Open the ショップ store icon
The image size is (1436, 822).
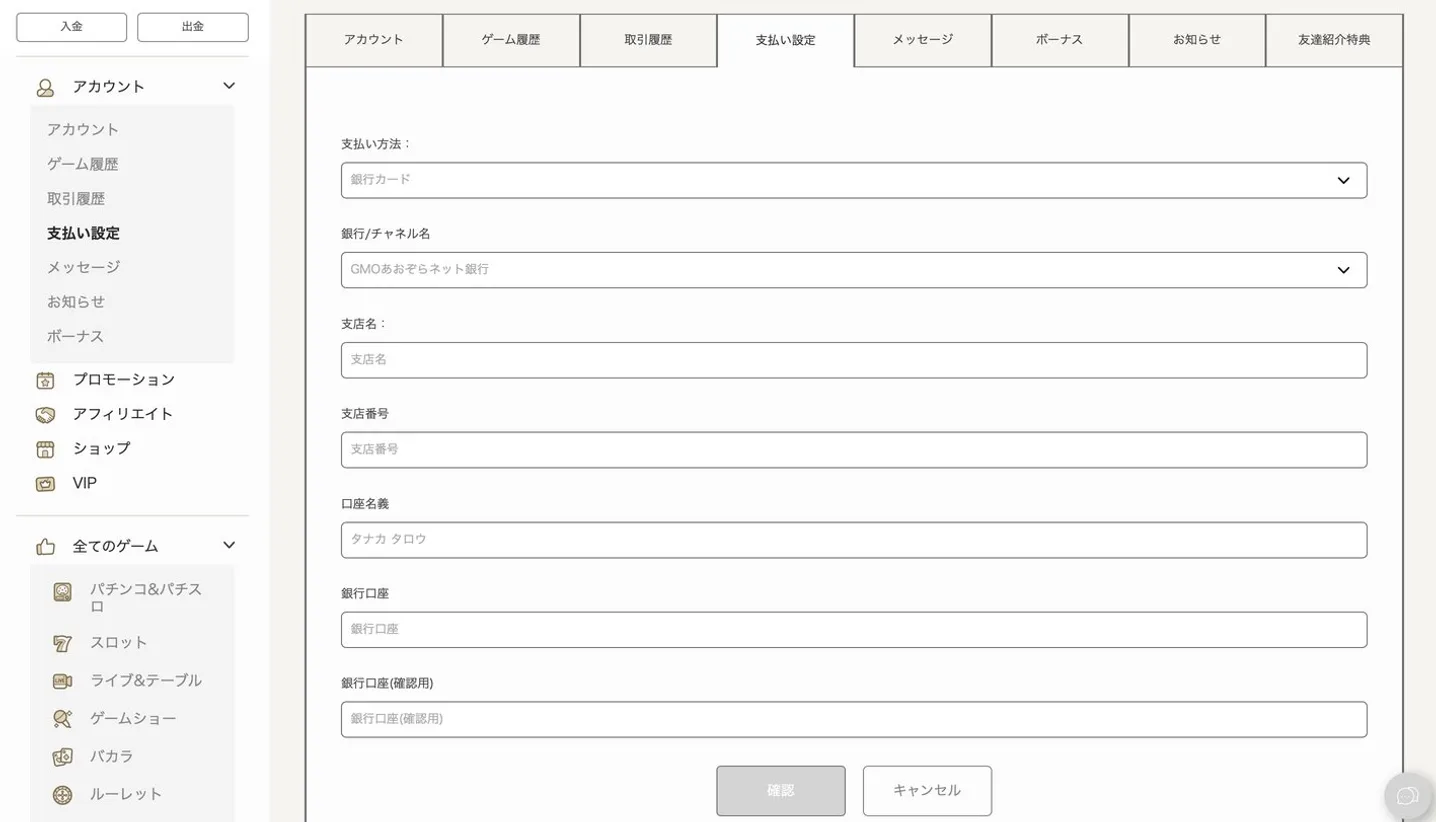[x=45, y=449]
